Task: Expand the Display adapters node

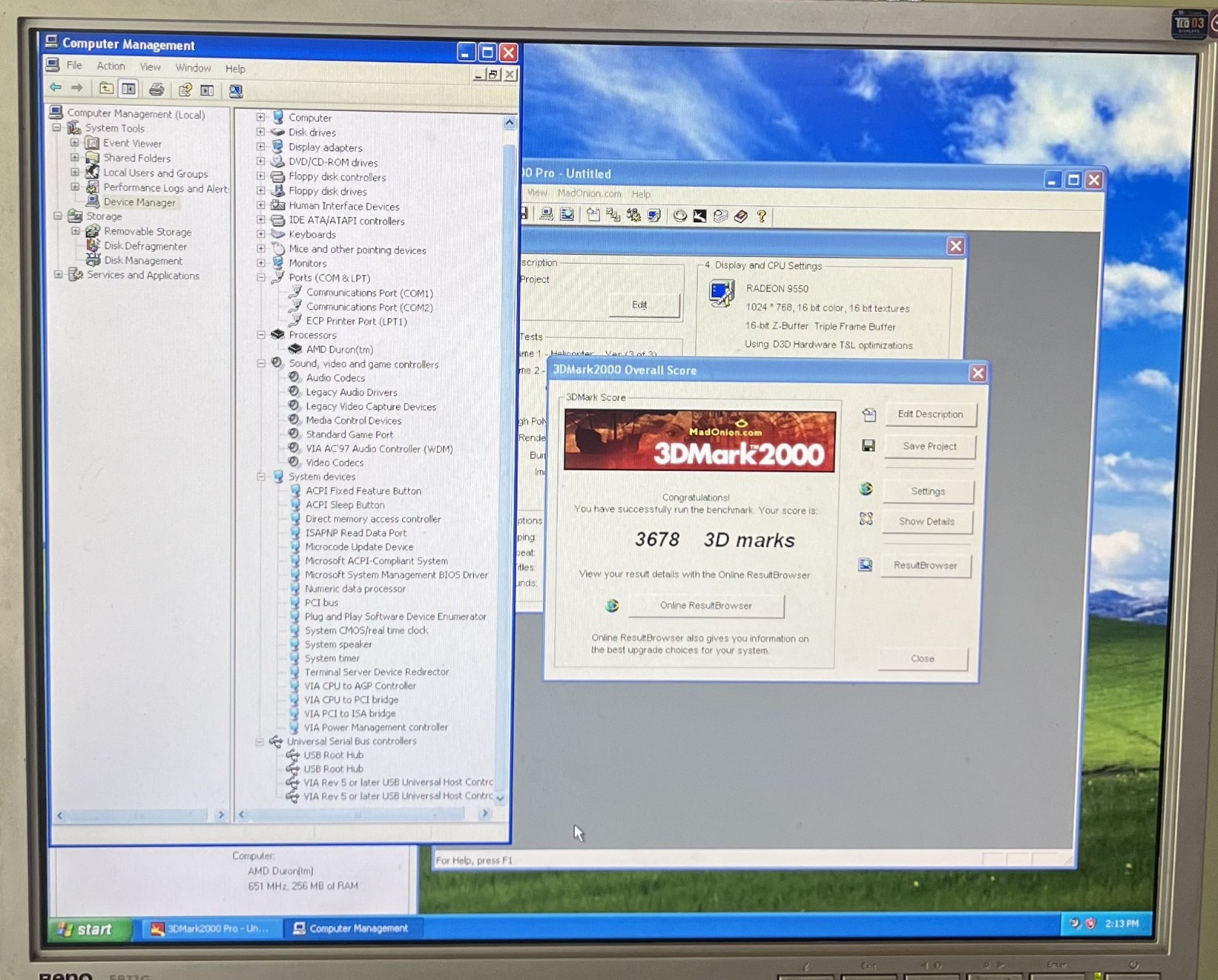Action: tap(260, 147)
